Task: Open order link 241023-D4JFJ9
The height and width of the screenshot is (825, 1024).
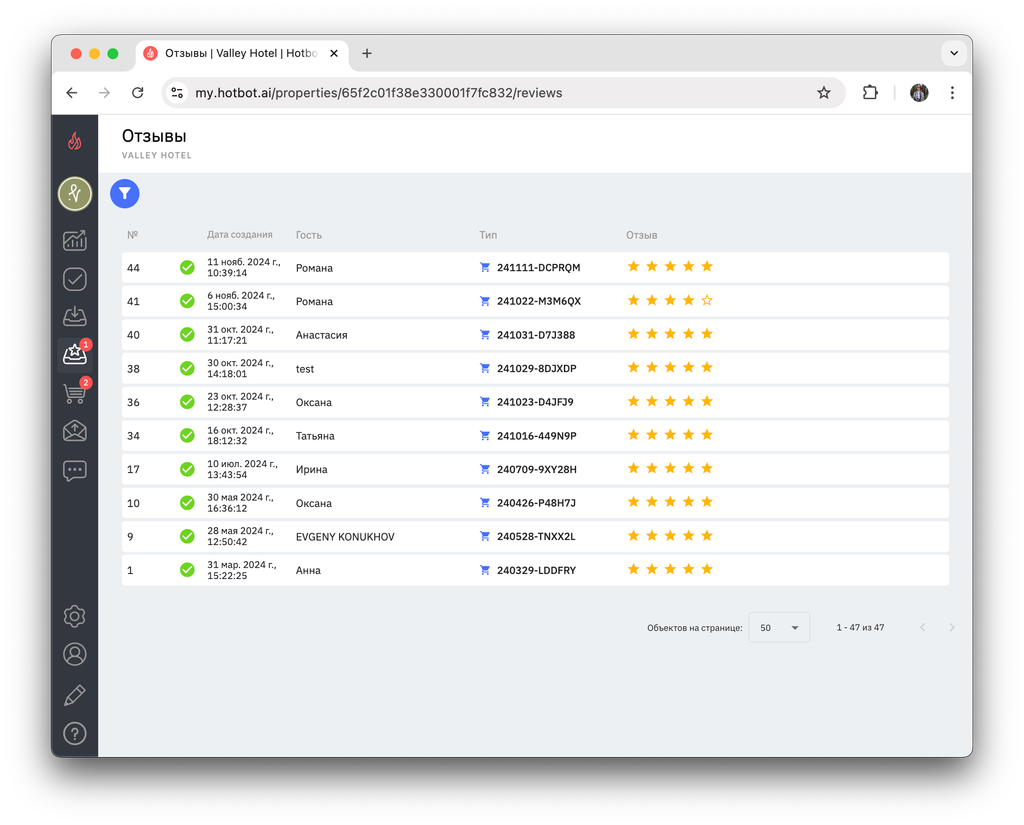Action: [536, 402]
